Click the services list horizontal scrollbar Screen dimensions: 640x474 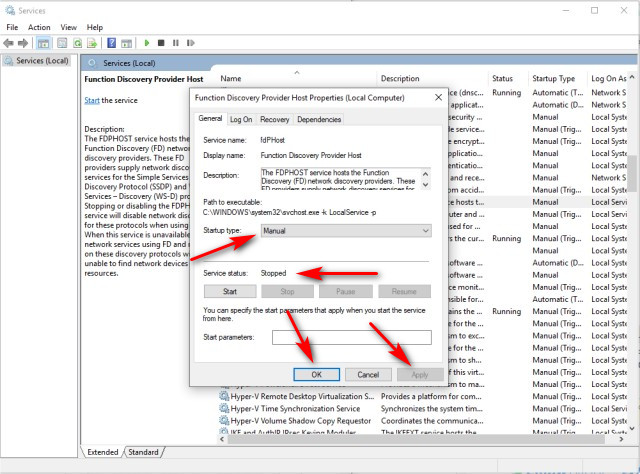pos(416,439)
